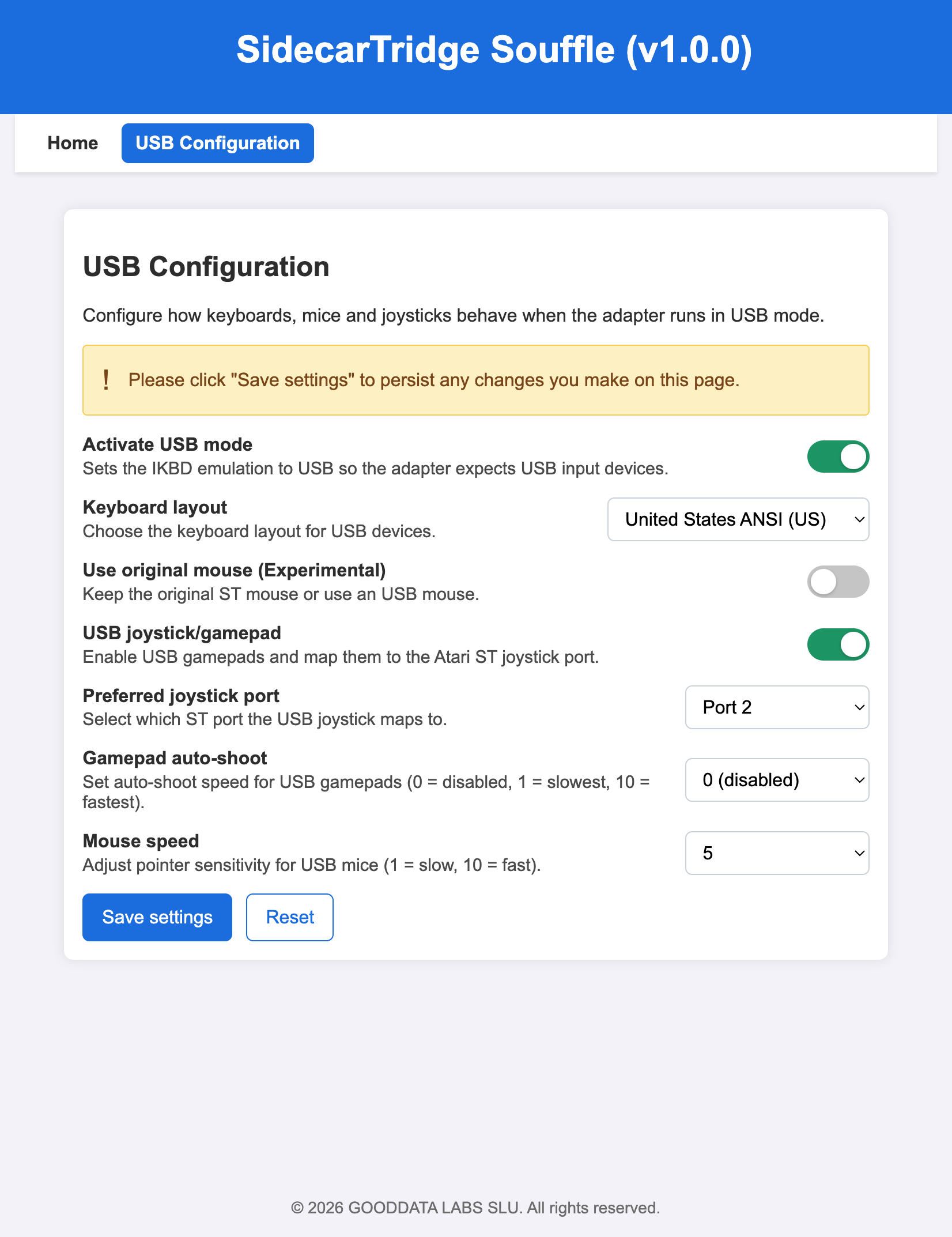The height and width of the screenshot is (1237, 952).
Task: Open the Preferred joystick port dropdown
Action: point(777,707)
